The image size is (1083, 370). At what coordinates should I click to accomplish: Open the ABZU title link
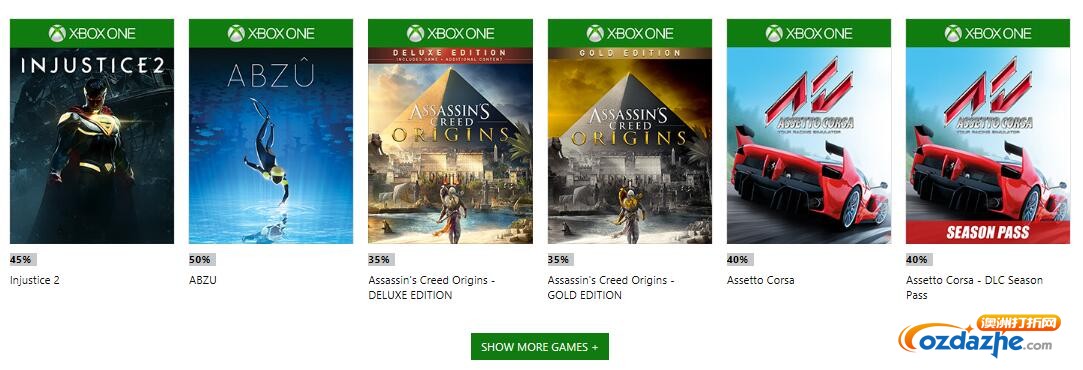pyautogui.click(x=202, y=280)
